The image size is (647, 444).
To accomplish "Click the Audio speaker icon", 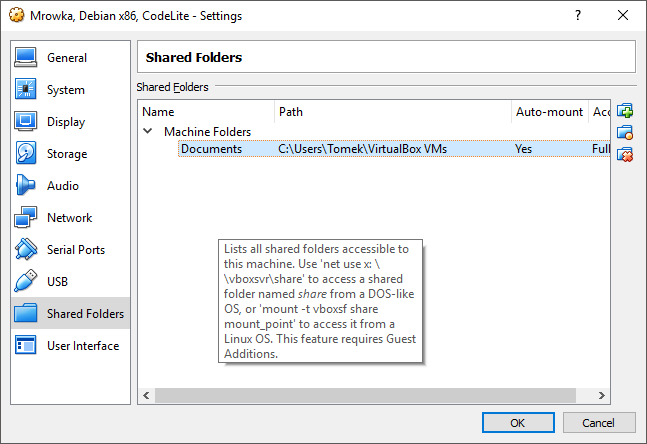I will point(26,186).
